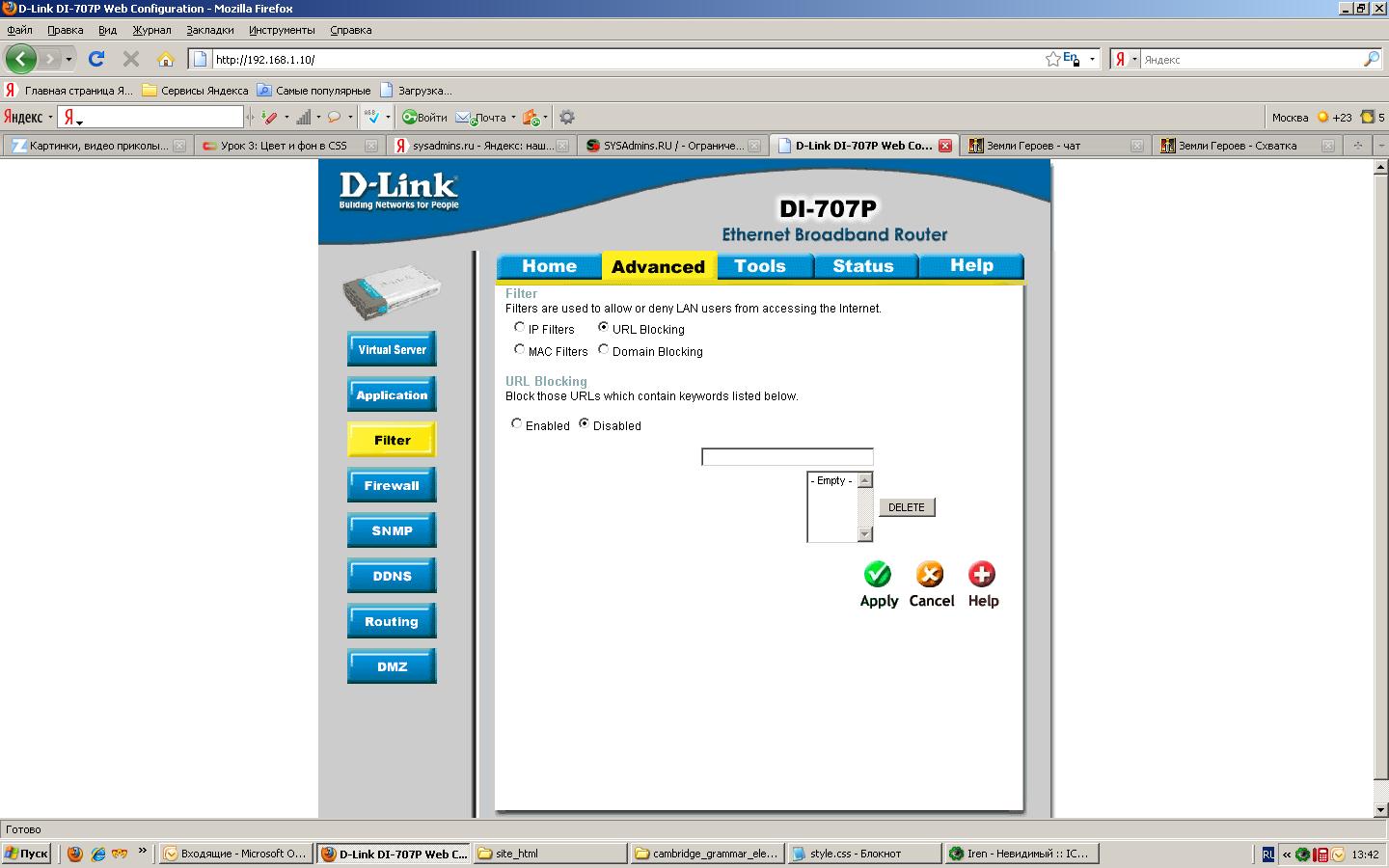
Task: Select the MAC Filters radio button
Action: point(520,350)
